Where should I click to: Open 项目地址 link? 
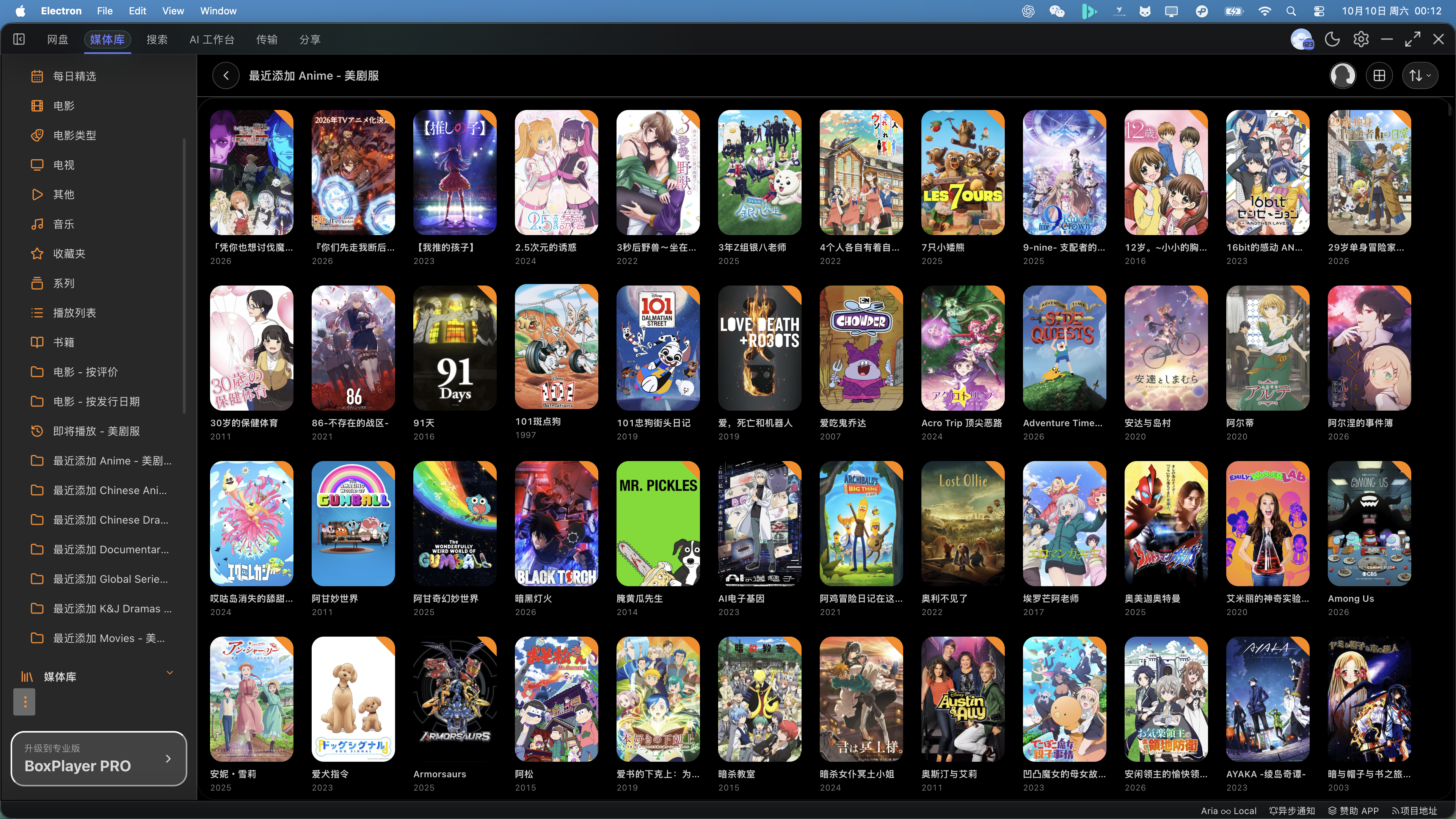[x=1415, y=811]
